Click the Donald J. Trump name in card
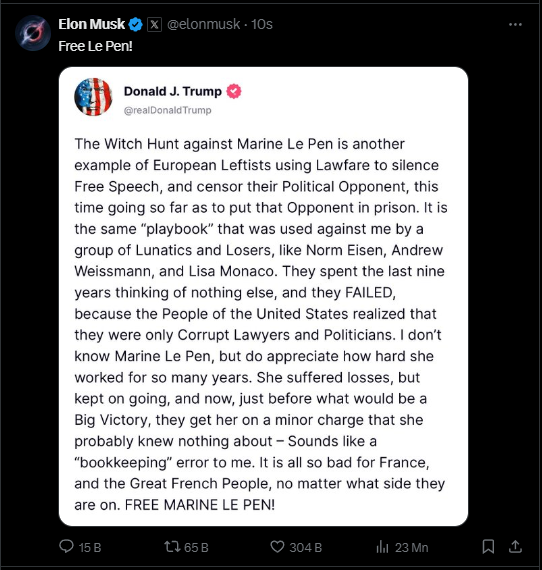542x570 pixels. coord(173,91)
